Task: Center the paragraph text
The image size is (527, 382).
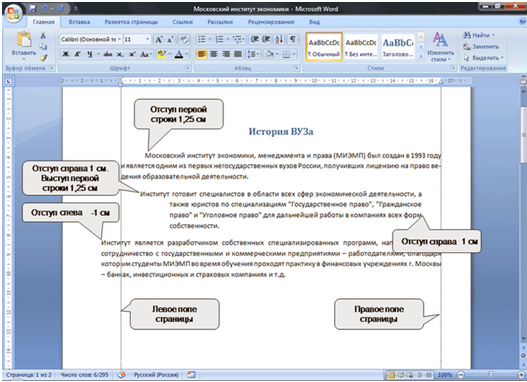Action: tap(214, 54)
